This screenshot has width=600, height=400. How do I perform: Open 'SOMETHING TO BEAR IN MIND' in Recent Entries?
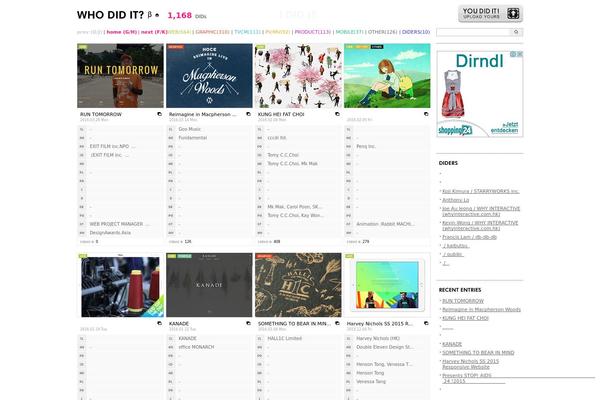[x=478, y=353]
